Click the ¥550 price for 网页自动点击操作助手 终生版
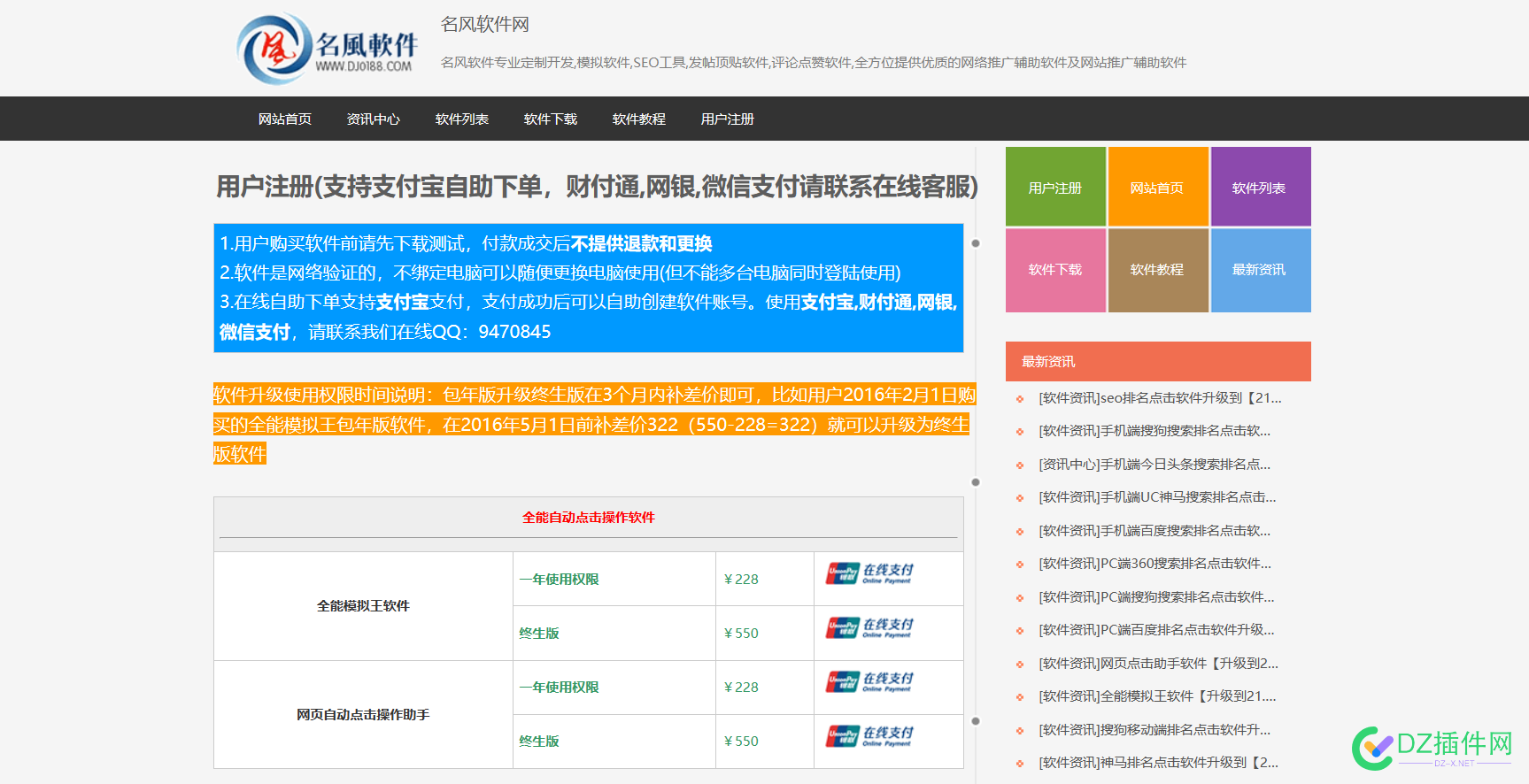 click(741, 742)
